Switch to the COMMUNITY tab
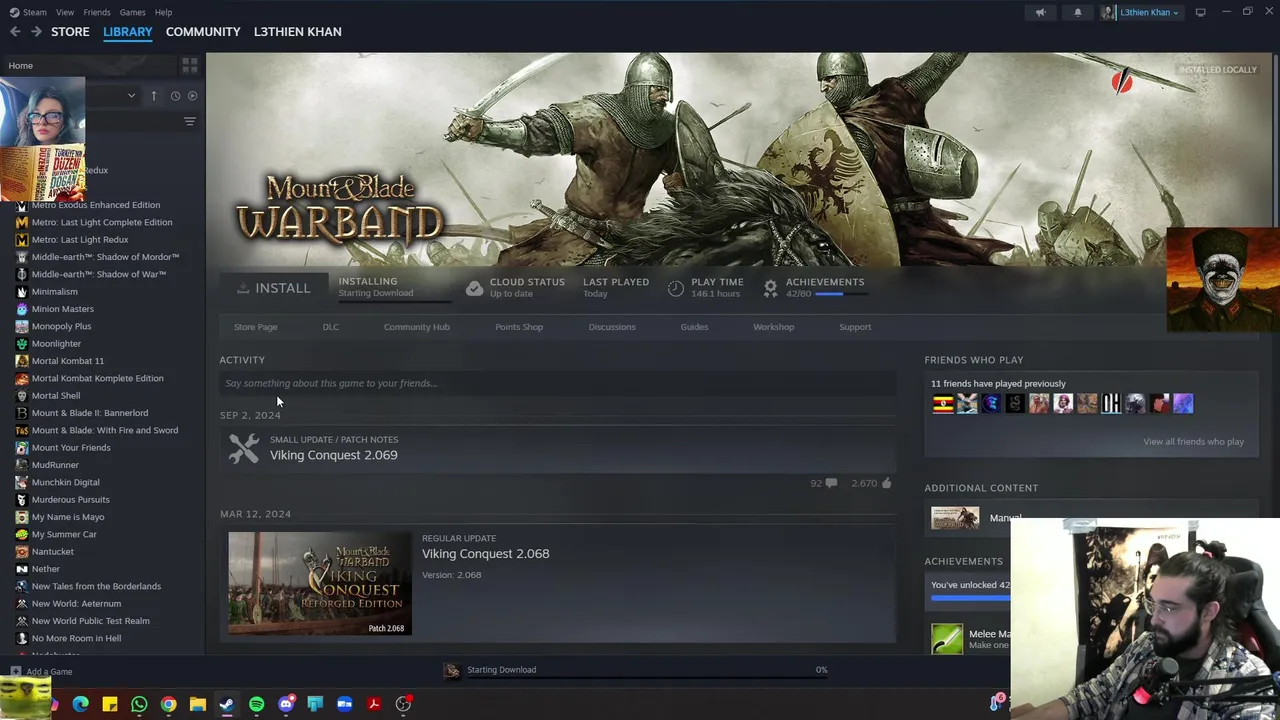Screen dimensions: 1280x720 (x=203, y=32)
